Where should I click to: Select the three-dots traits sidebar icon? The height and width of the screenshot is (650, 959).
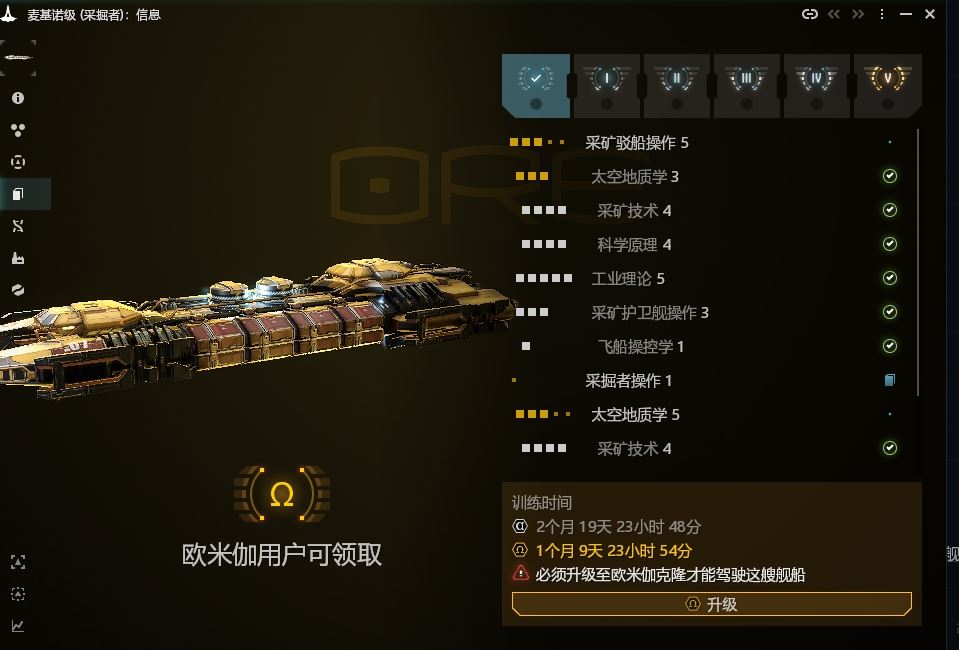pos(18,130)
